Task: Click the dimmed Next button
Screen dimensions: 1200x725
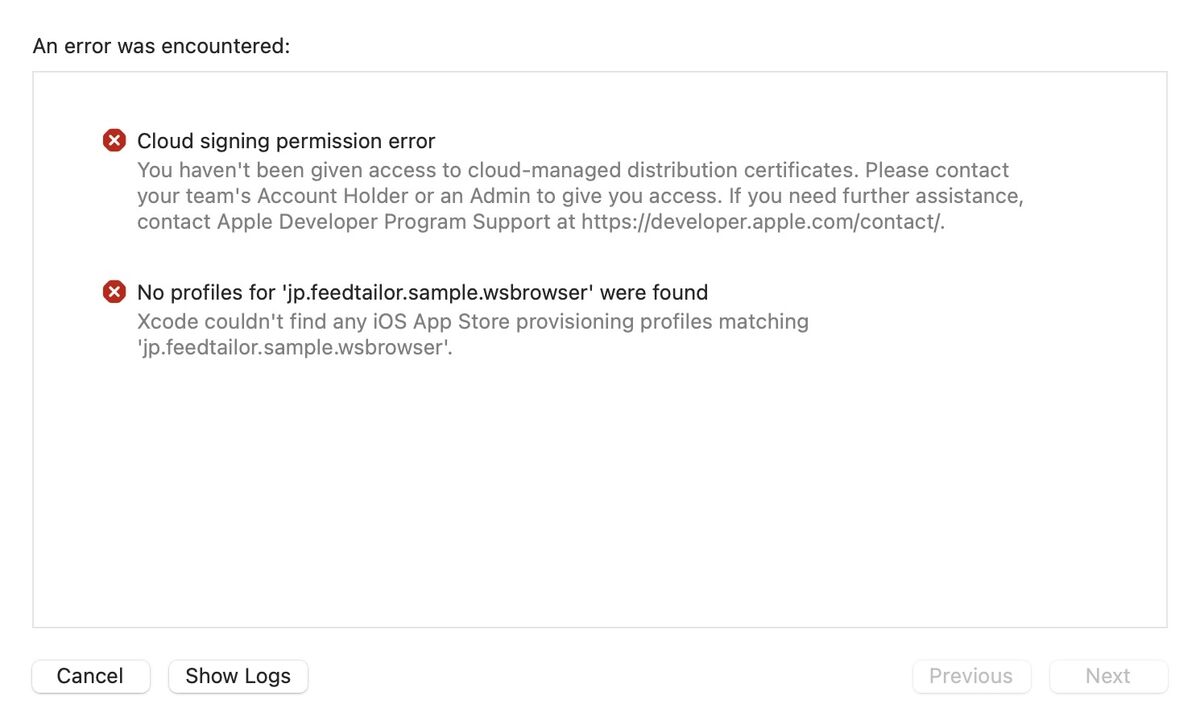Action: tap(1108, 676)
